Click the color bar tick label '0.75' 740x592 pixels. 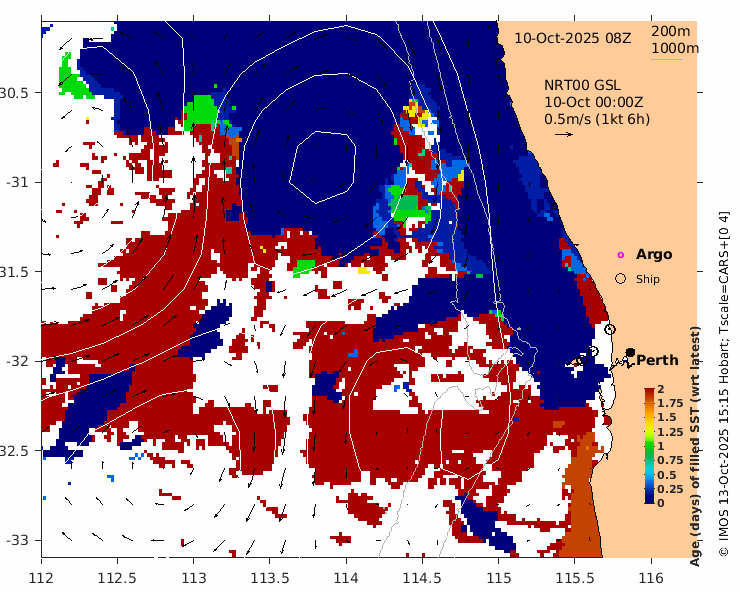coord(670,460)
